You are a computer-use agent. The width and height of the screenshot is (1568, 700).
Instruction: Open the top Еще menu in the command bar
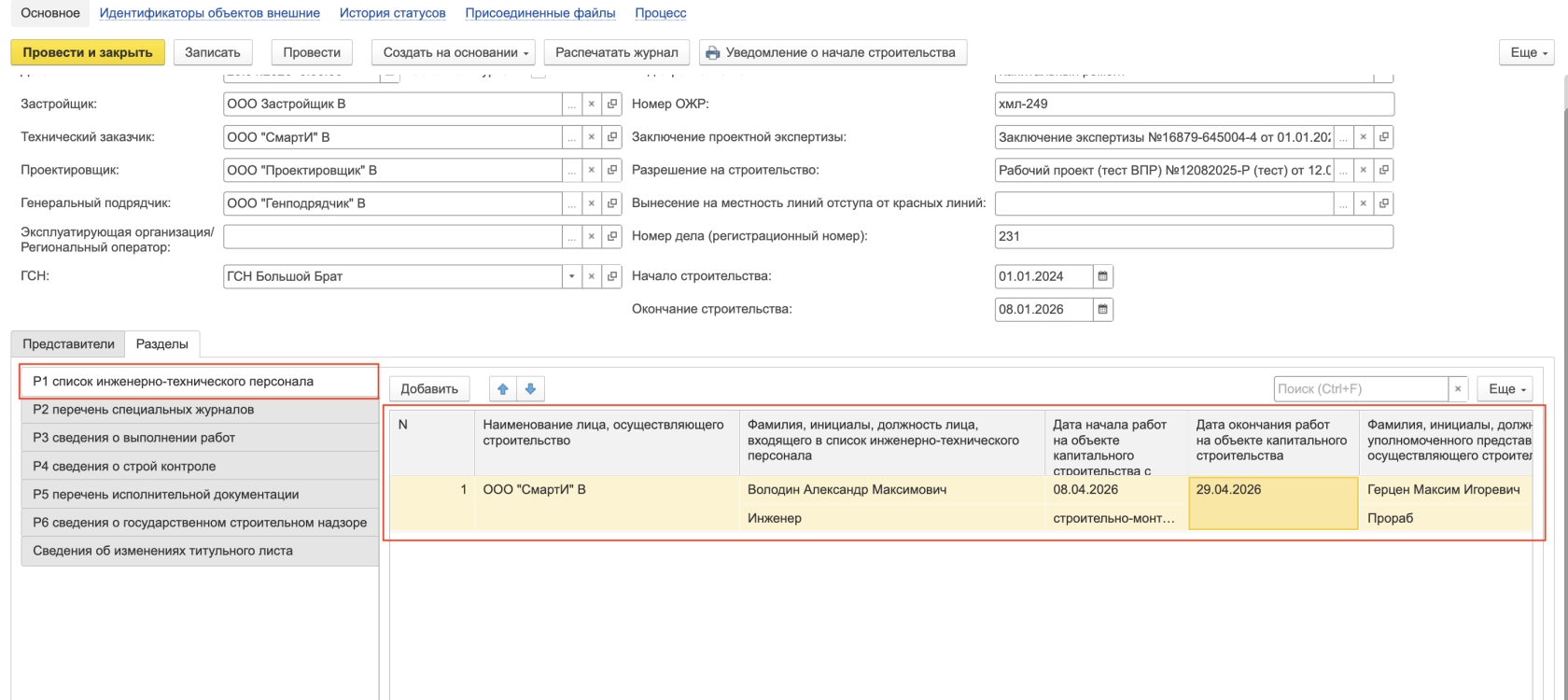1527,52
